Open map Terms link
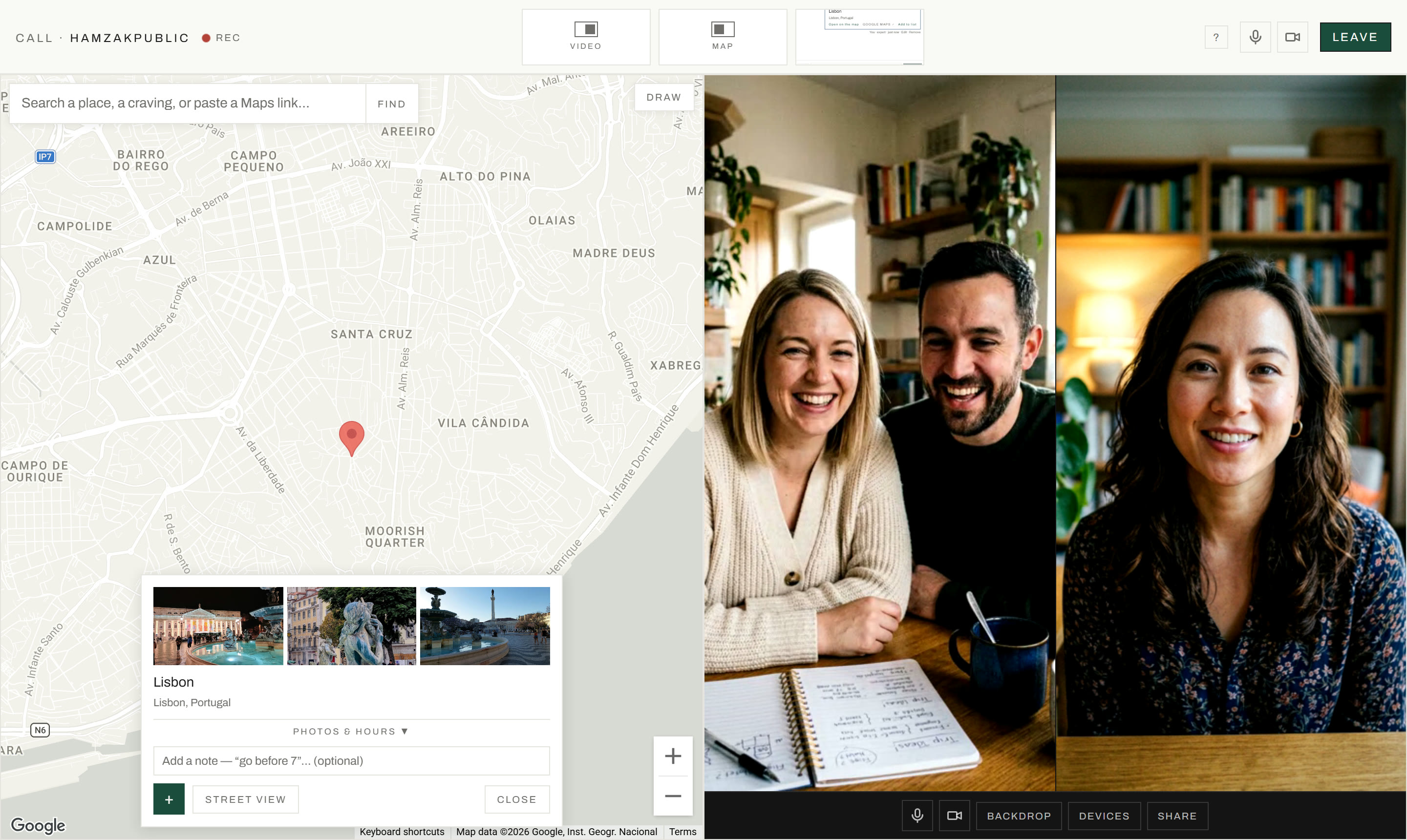The height and width of the screenshot is (840, 1407). point(682,832)
